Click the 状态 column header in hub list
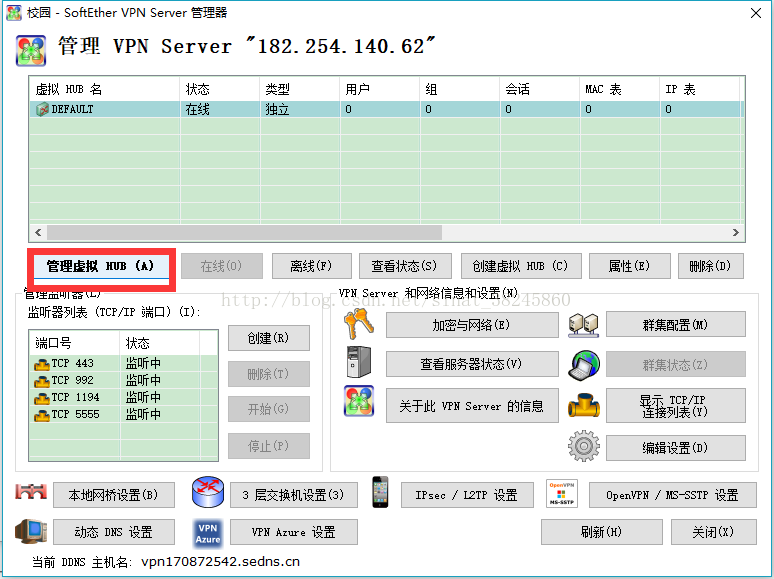774x579 pixels. pos(219,89)
